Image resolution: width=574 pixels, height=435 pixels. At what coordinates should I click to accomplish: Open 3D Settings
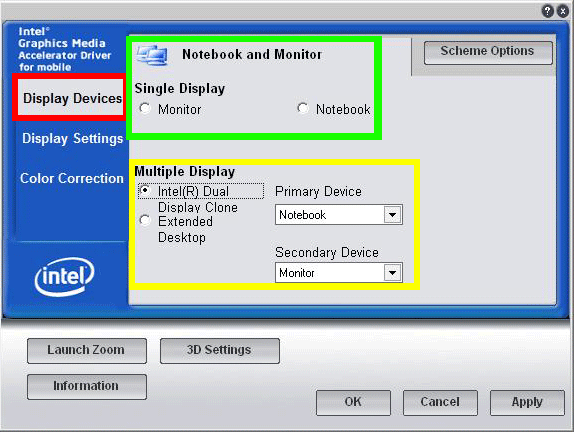[x=220, y=351]
